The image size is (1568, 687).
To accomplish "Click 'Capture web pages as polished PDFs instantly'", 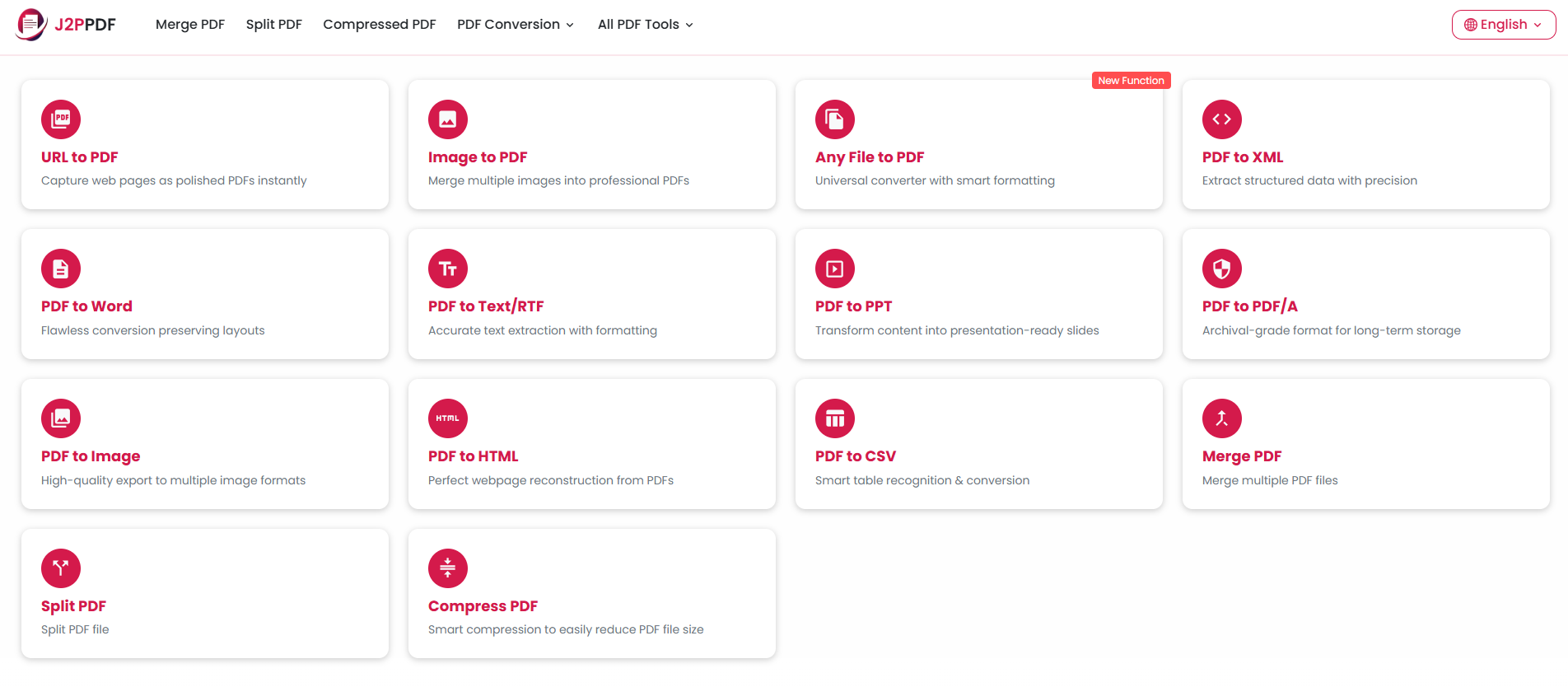I will 174,180.
